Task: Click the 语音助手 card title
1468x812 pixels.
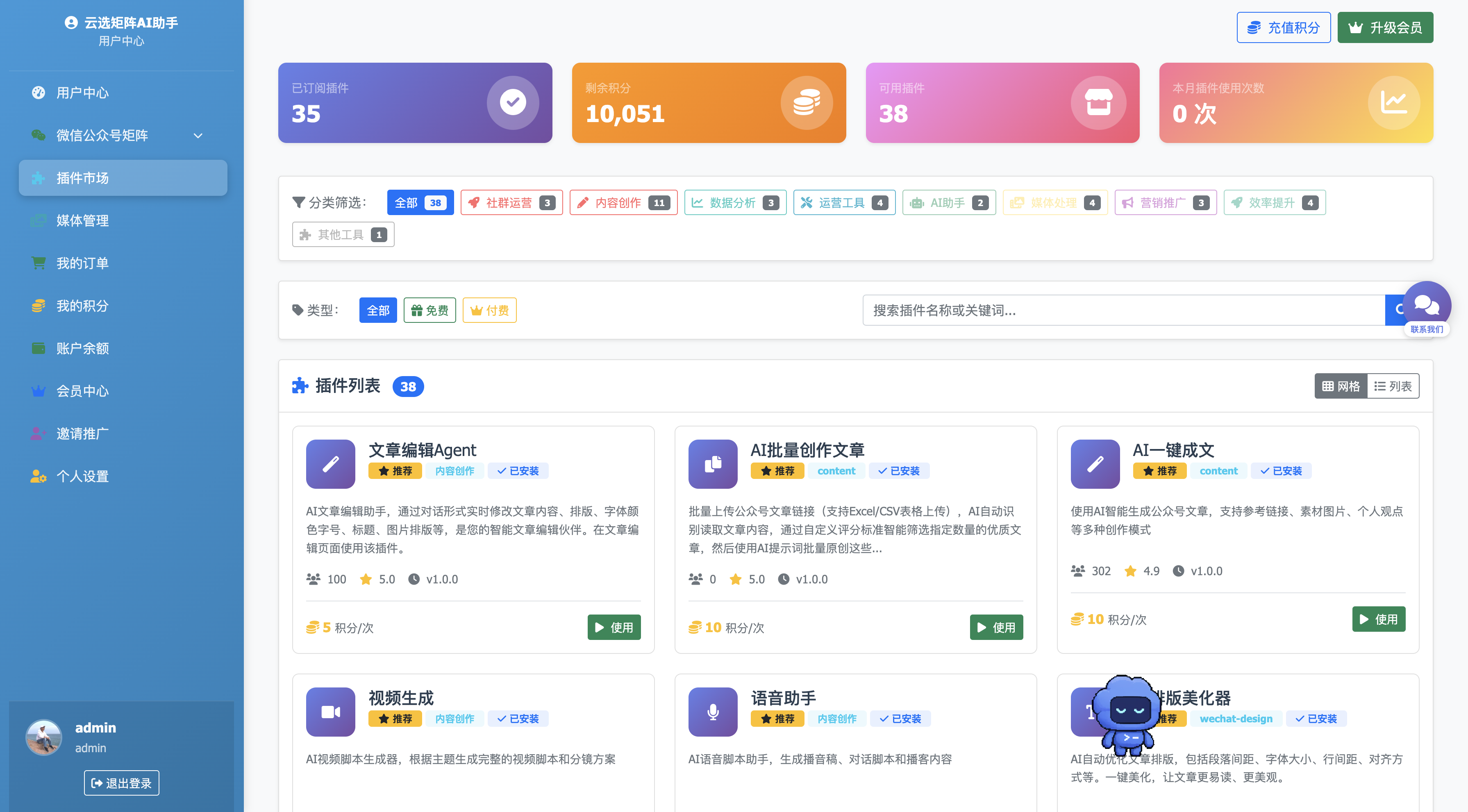Action: 783,697
